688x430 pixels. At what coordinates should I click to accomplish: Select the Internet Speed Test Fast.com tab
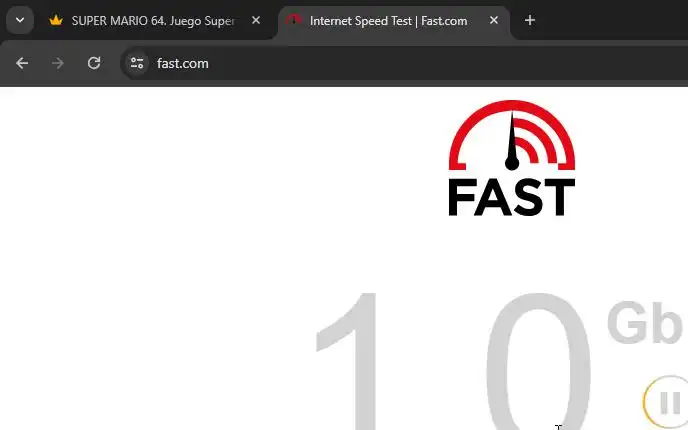coord(394,21)
